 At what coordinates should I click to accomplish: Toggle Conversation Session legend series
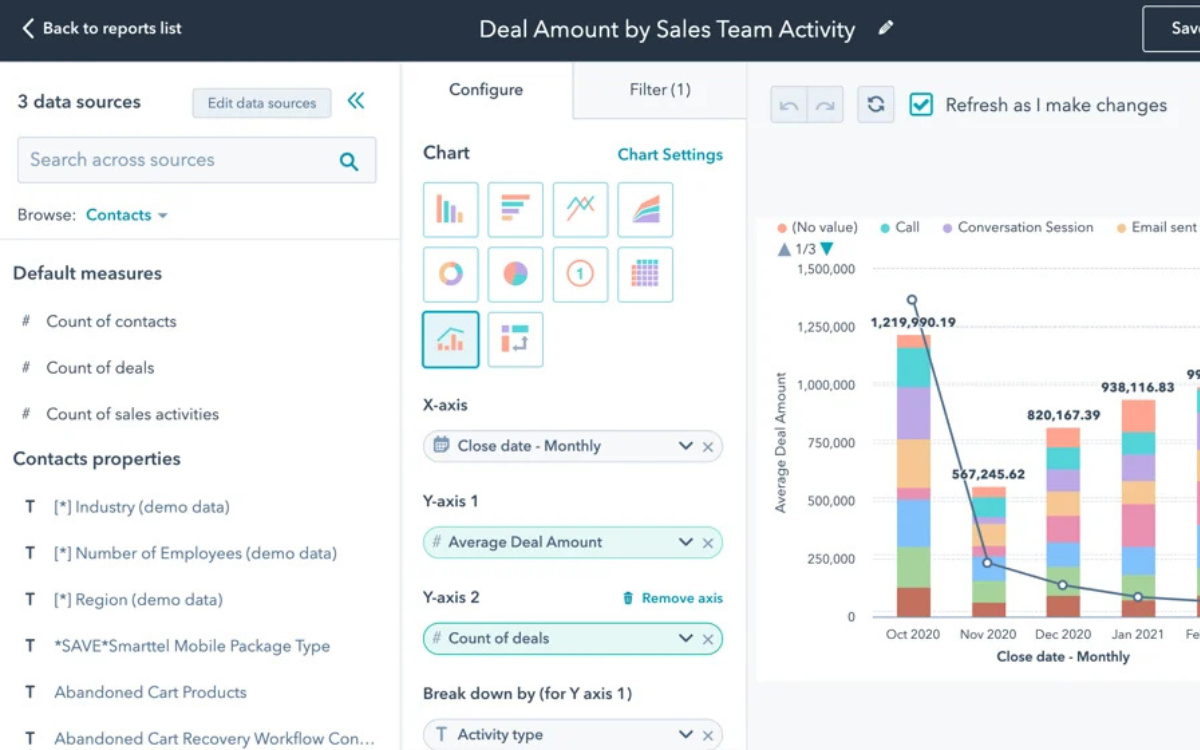[1018, 228]
